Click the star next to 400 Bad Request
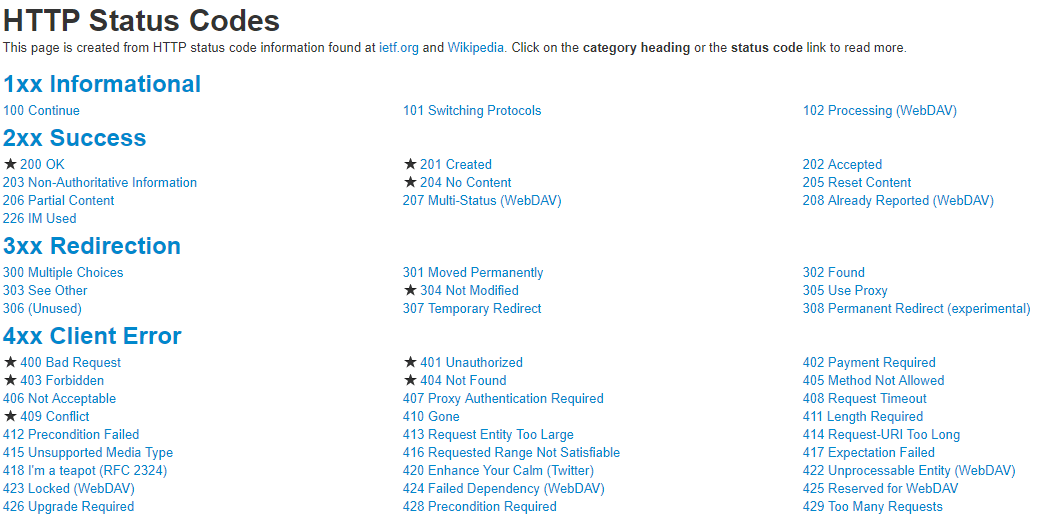This screenshot has width=1041, height=514. click(x=10, y=362)
